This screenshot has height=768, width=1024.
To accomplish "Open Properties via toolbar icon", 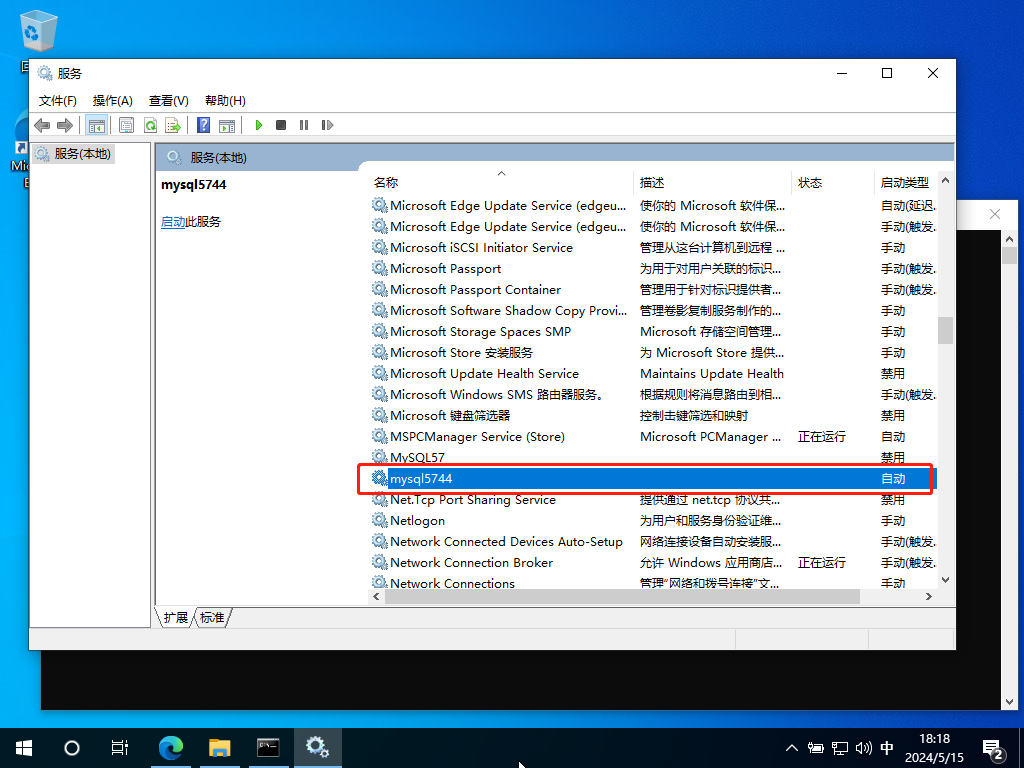I will [126, 125].
